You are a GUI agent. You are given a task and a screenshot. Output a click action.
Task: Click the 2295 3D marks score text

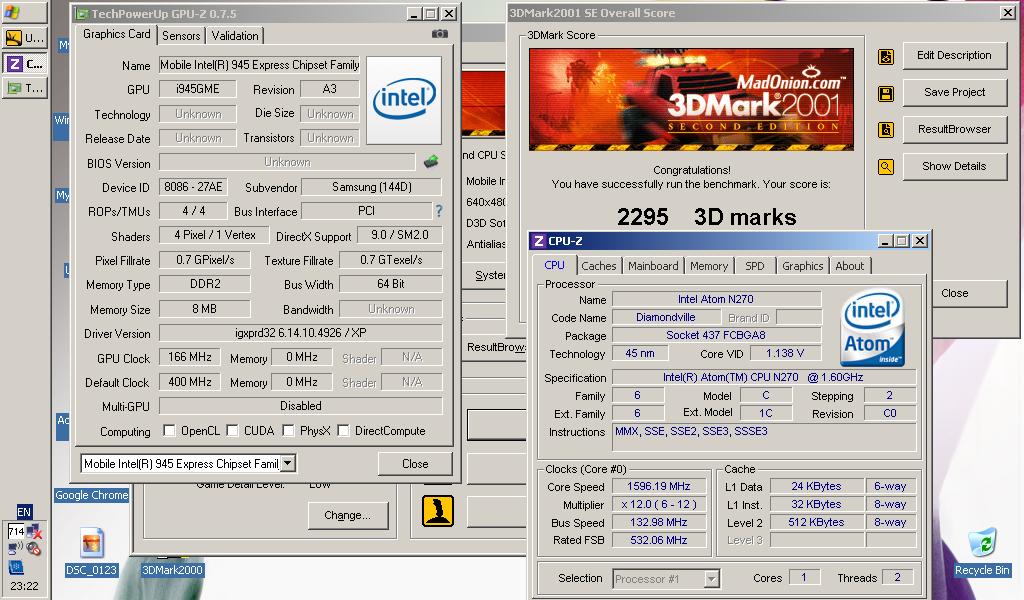pos(707,217)
